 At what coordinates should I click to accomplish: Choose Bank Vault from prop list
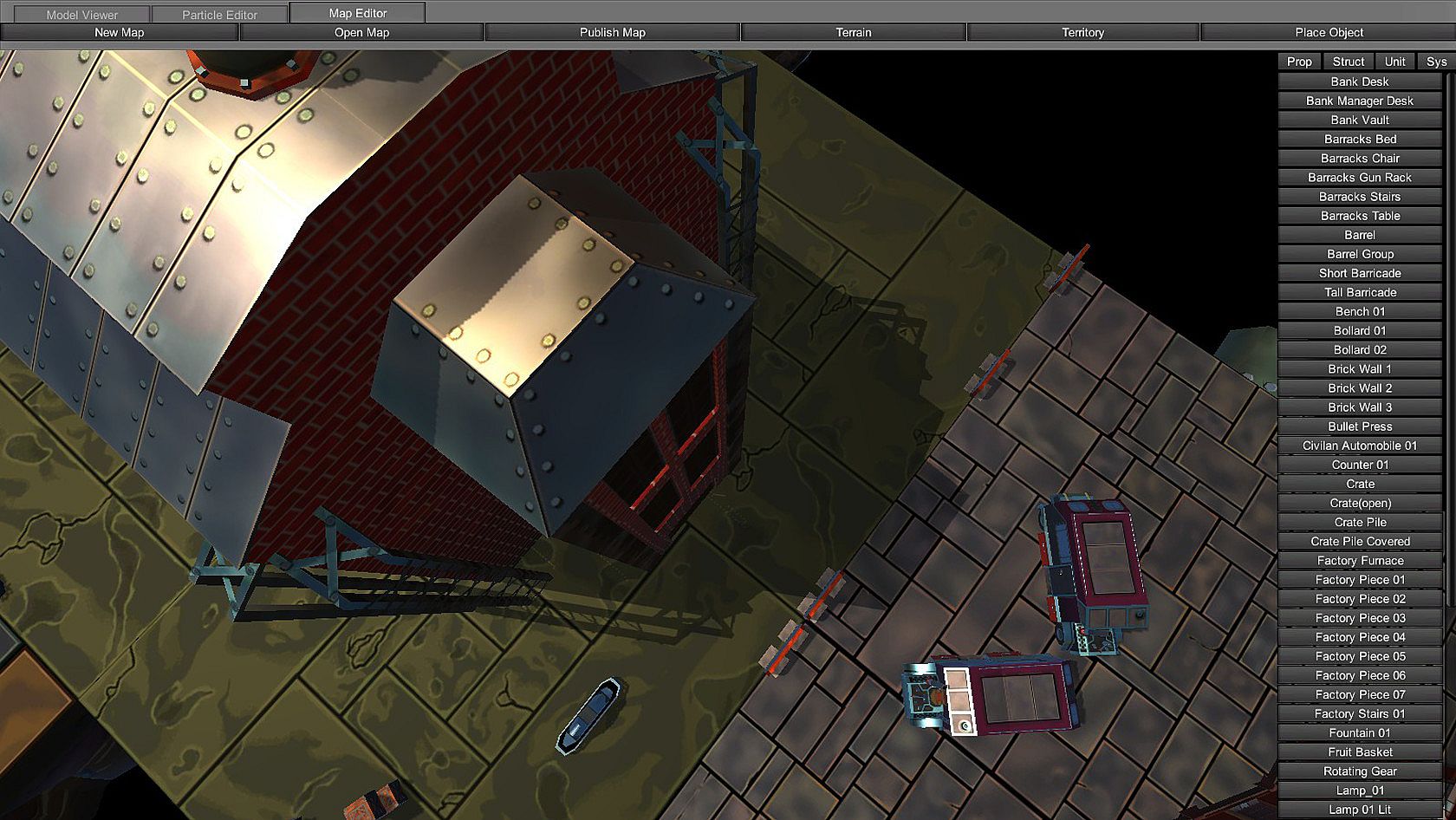tap(1359, 120)
